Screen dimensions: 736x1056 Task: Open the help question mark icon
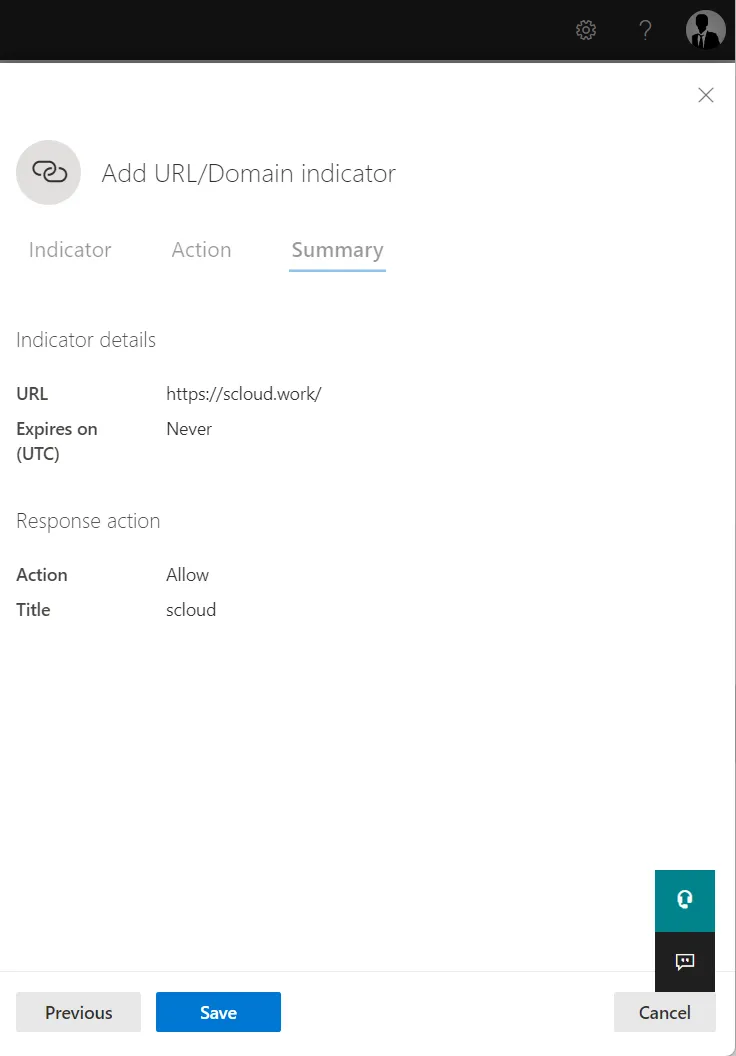(x=645, y=30)
